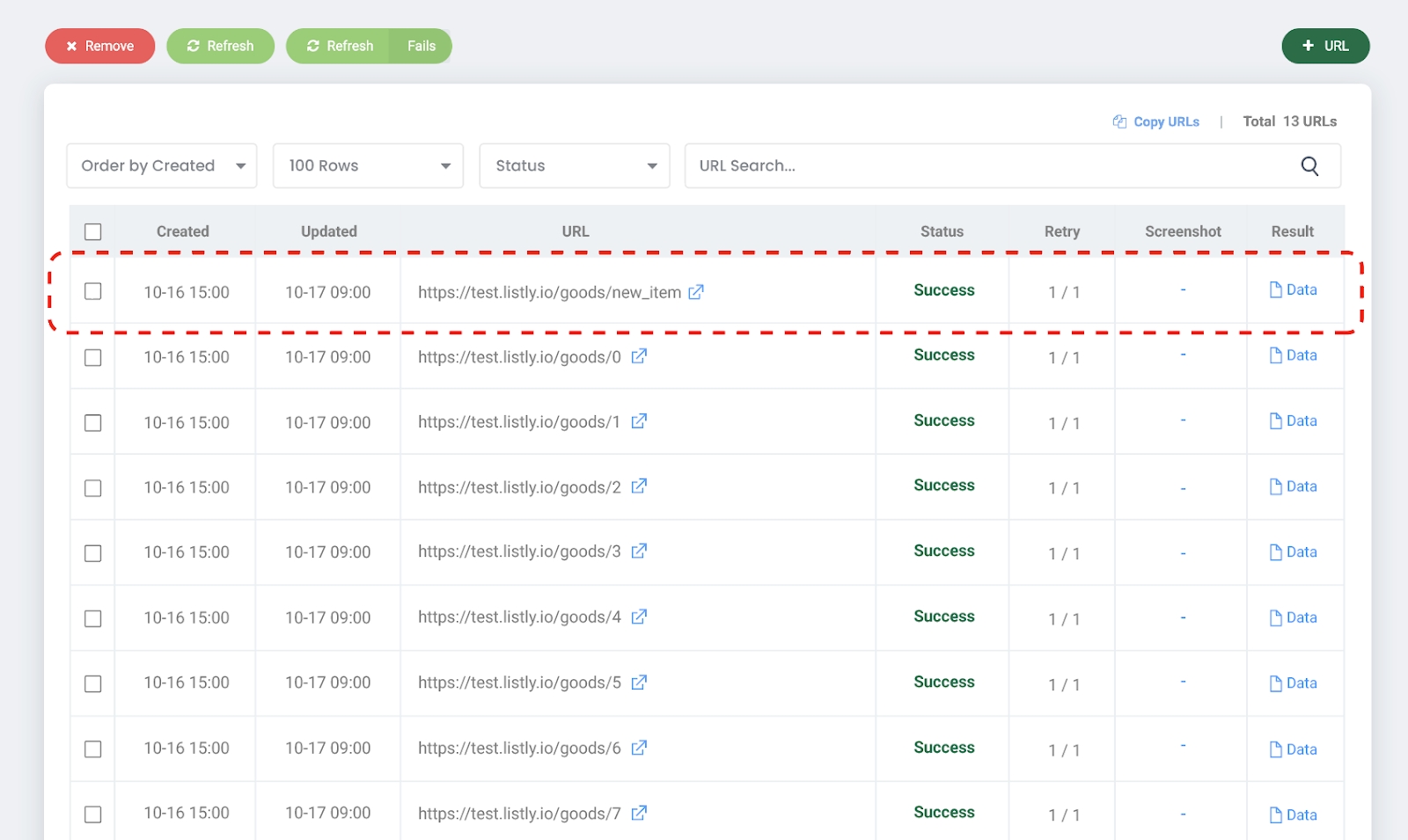Click the Refresh Fails button
Screen dimensions: 1408x840
pyautogui.click(x=369, y=46)
